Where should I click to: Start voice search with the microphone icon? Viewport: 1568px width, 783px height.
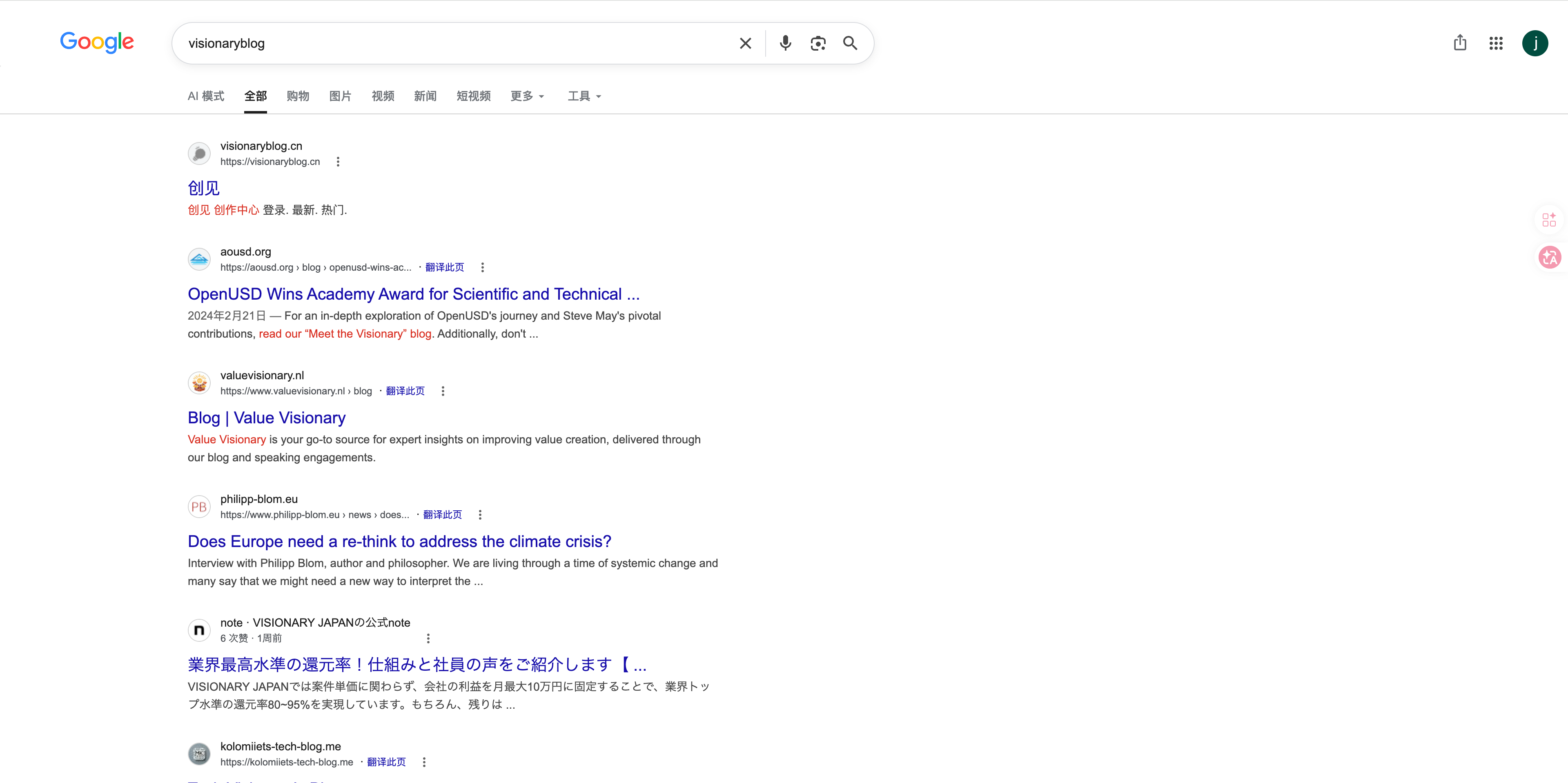pos(785,43)
